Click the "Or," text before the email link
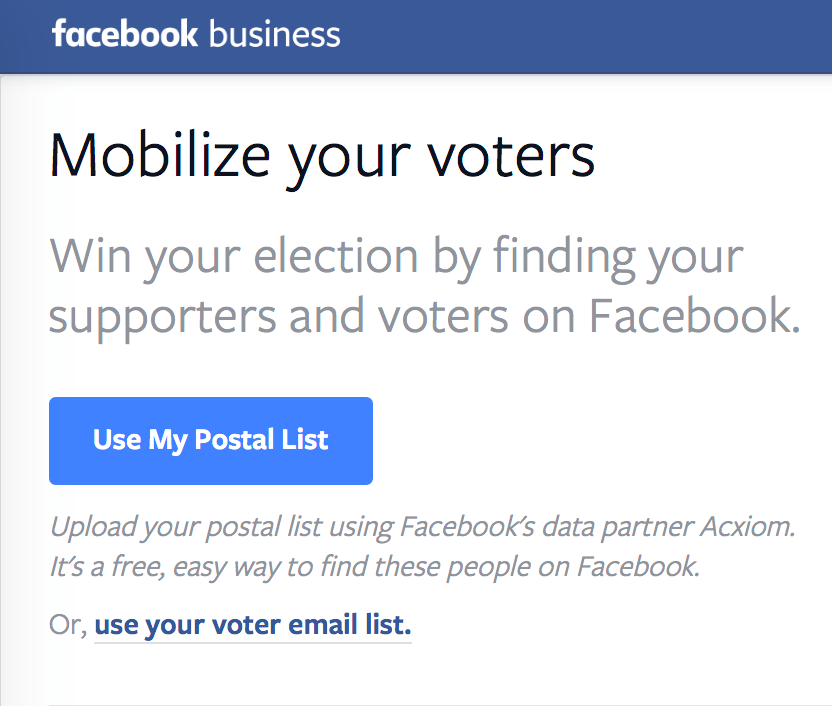The height and width of the screenshot is (706, 832). 68,626
